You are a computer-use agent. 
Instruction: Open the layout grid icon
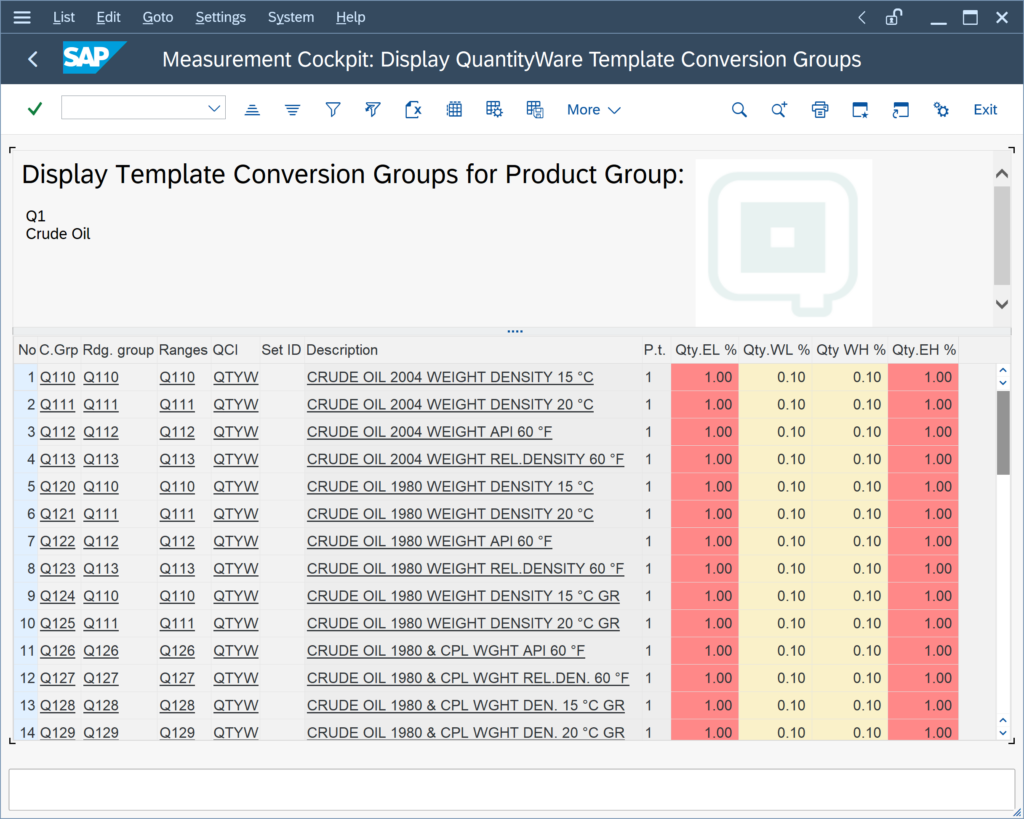[454, 110]
